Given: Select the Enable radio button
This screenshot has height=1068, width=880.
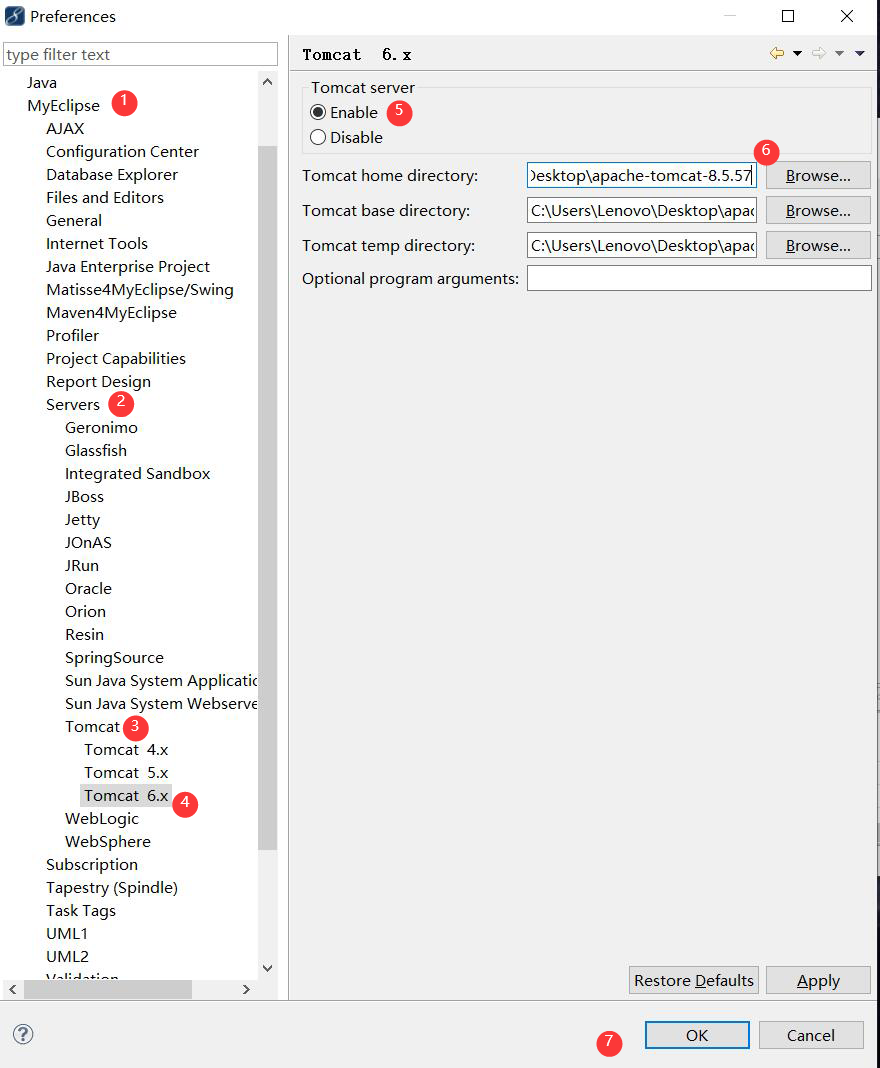Looking at the screenshot, I should 318,112.
